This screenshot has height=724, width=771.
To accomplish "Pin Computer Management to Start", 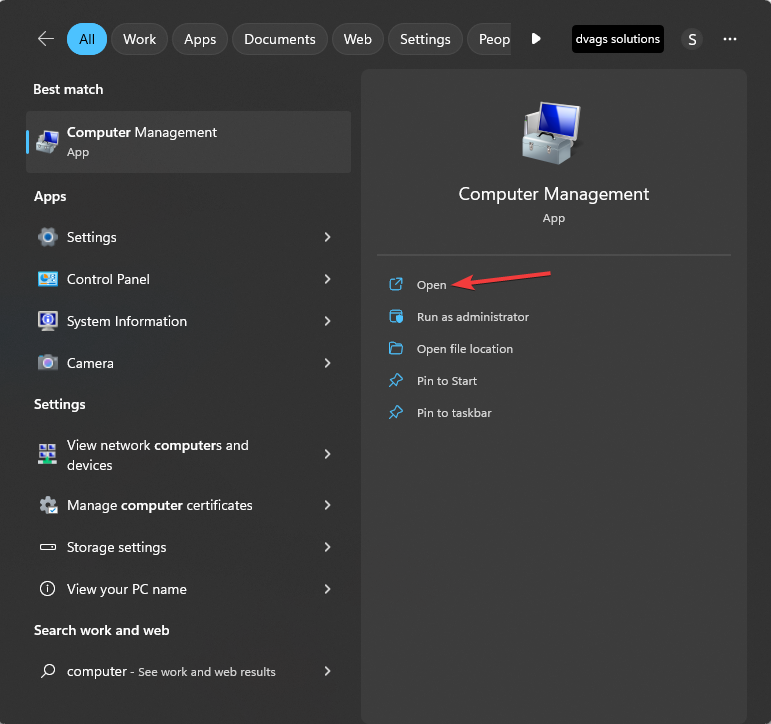I will [x=446, y=381].
